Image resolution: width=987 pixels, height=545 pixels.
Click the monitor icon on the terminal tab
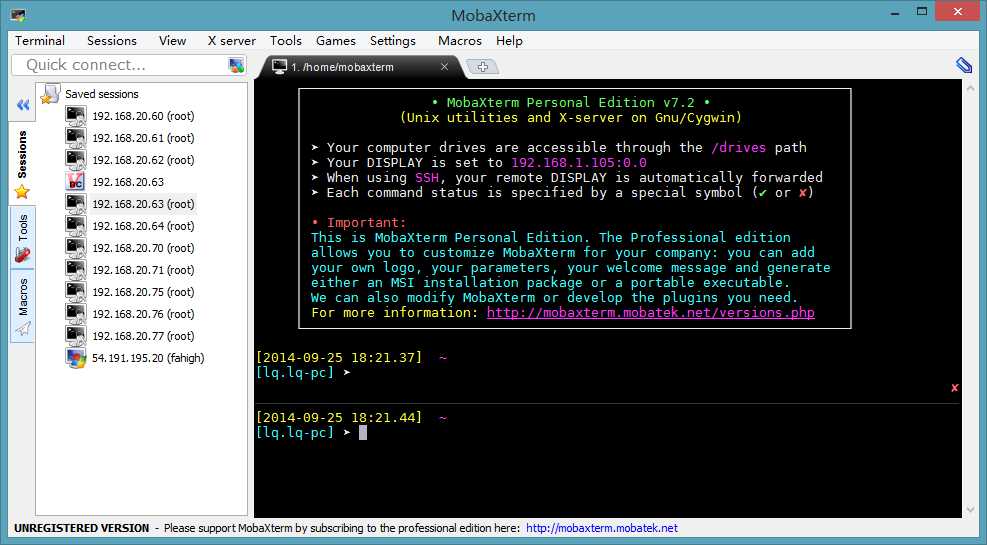click(x=279, y=66)
